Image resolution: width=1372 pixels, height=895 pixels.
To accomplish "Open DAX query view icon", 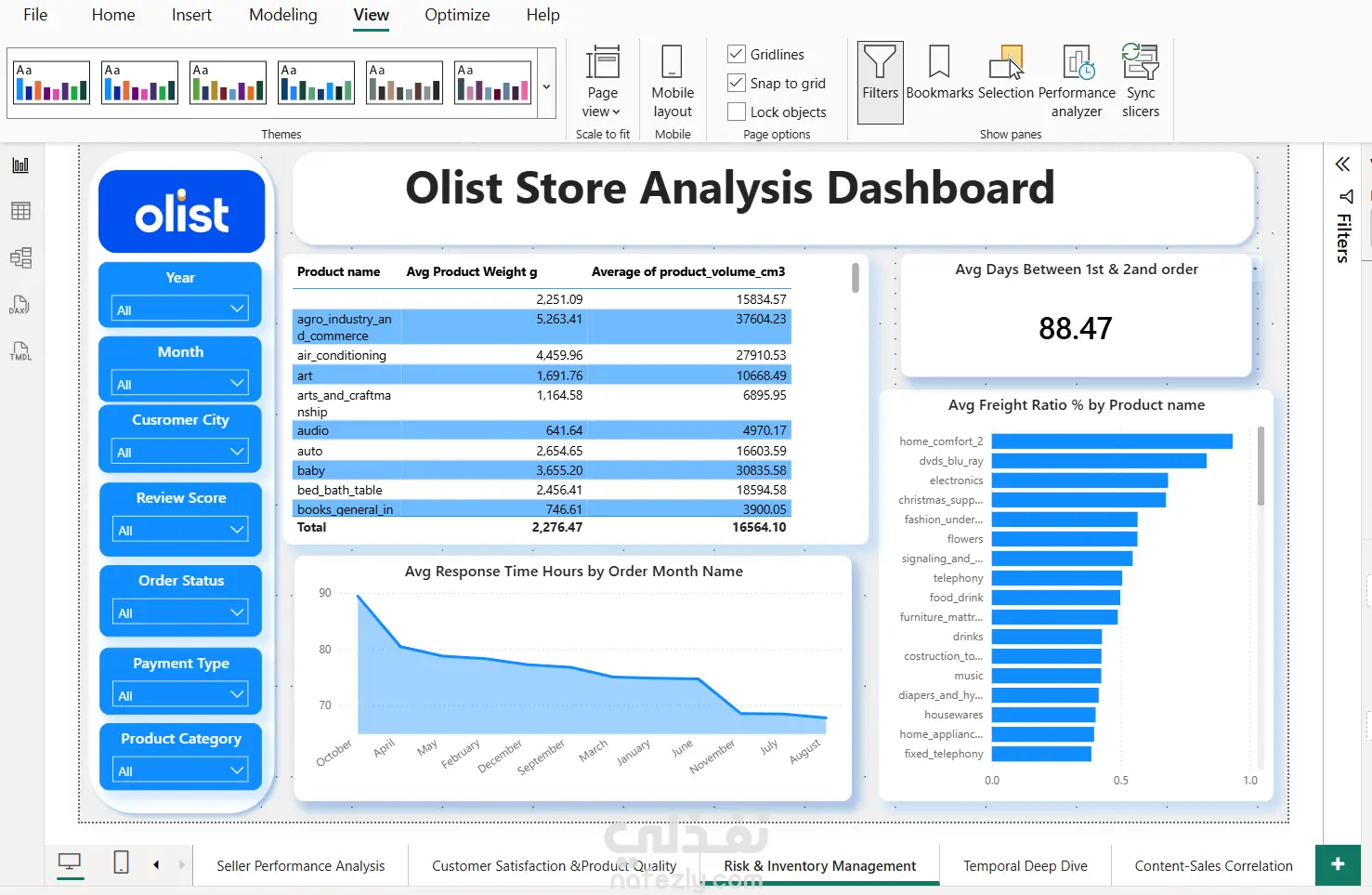I will coord(20,305).
